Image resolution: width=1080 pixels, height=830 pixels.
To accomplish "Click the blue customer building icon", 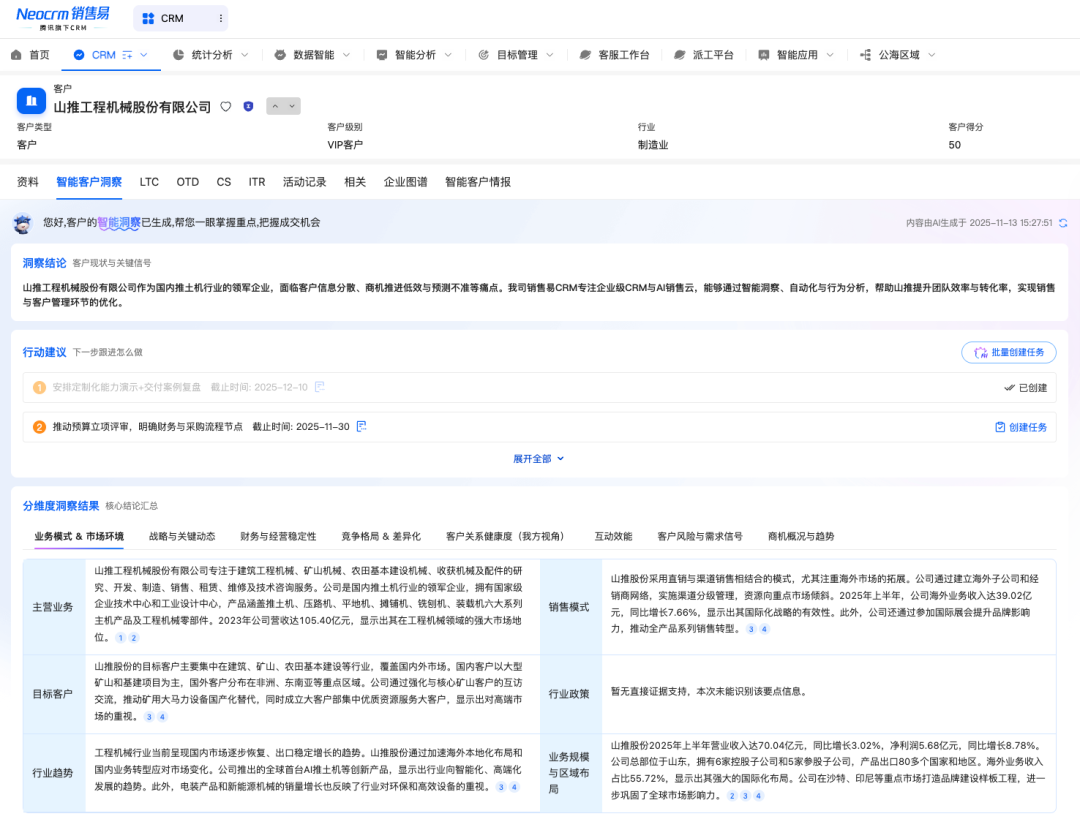I will click(31, 101).
